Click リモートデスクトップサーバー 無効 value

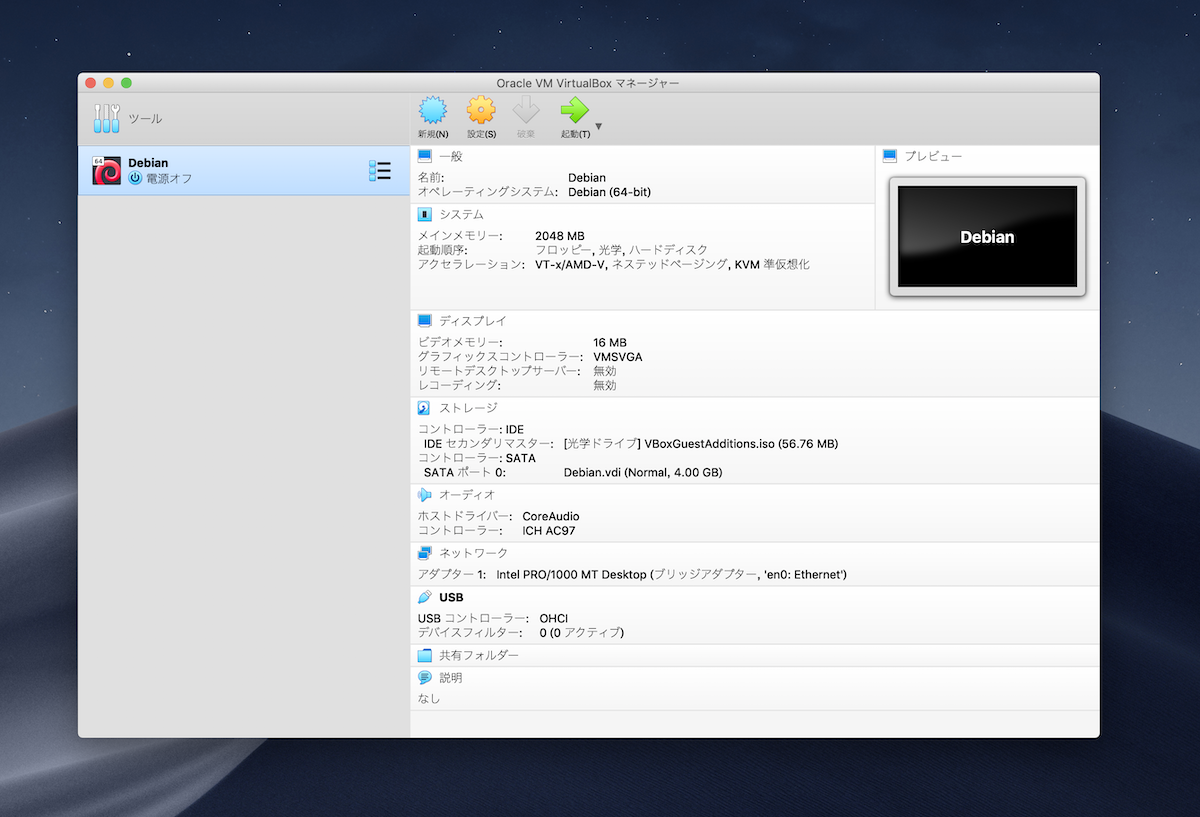[x=605, y=371]
